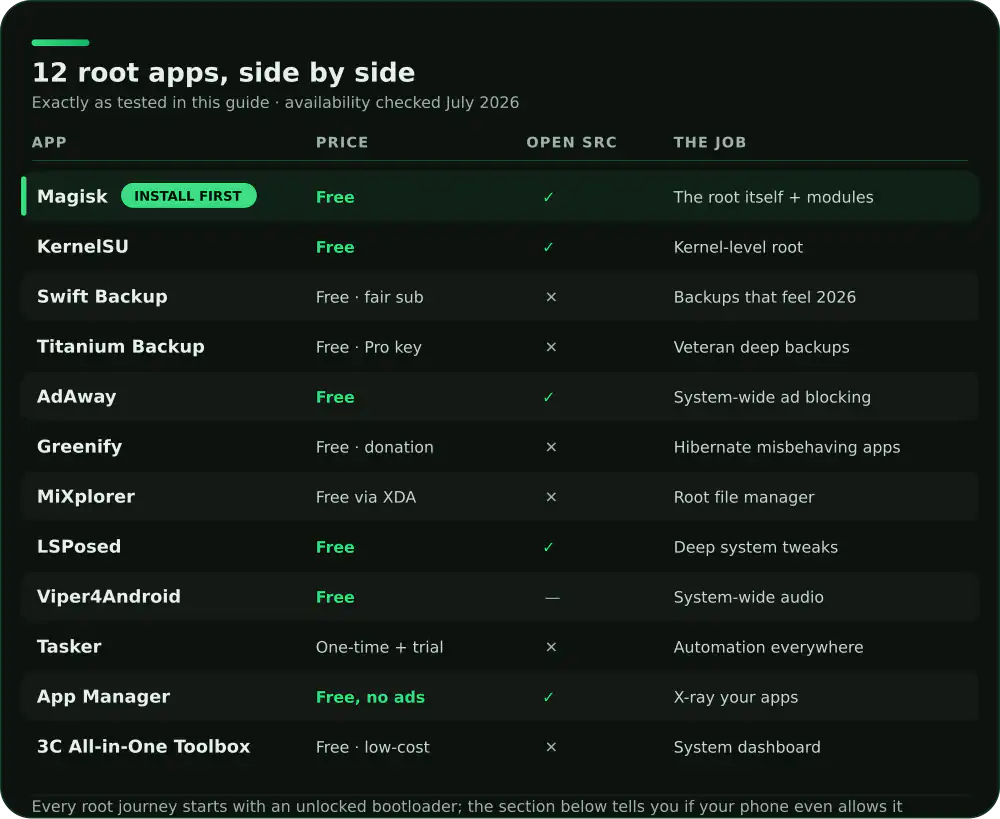Click the PRICE column header

point(342,142)
